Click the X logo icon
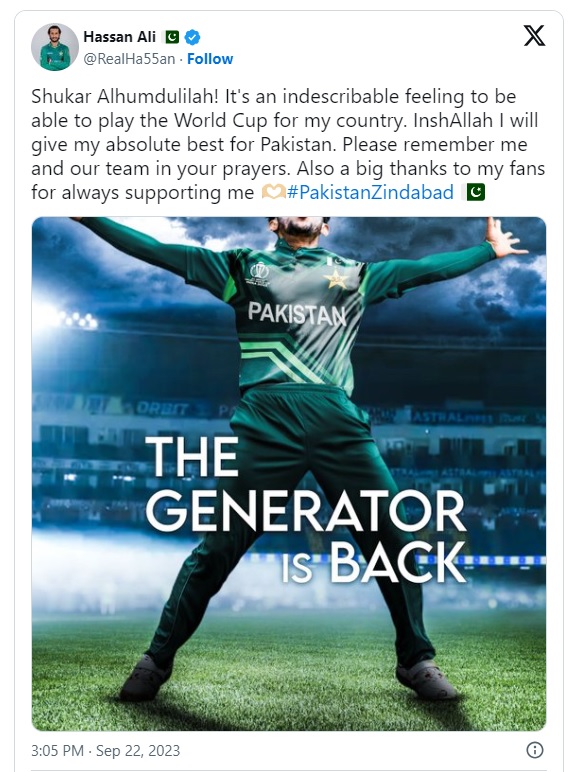 [534, 36]
